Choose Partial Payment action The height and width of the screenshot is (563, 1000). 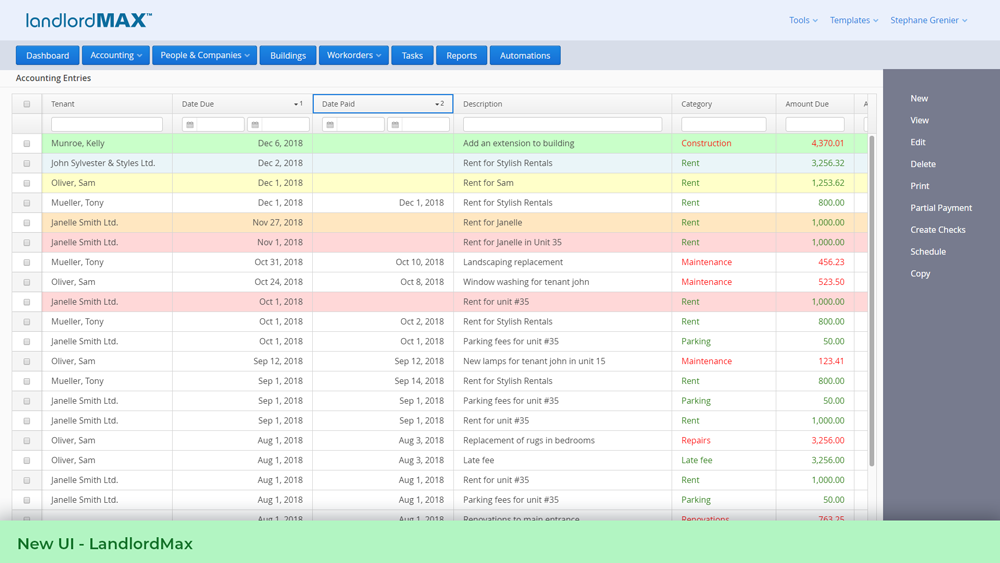click(941, 208)
